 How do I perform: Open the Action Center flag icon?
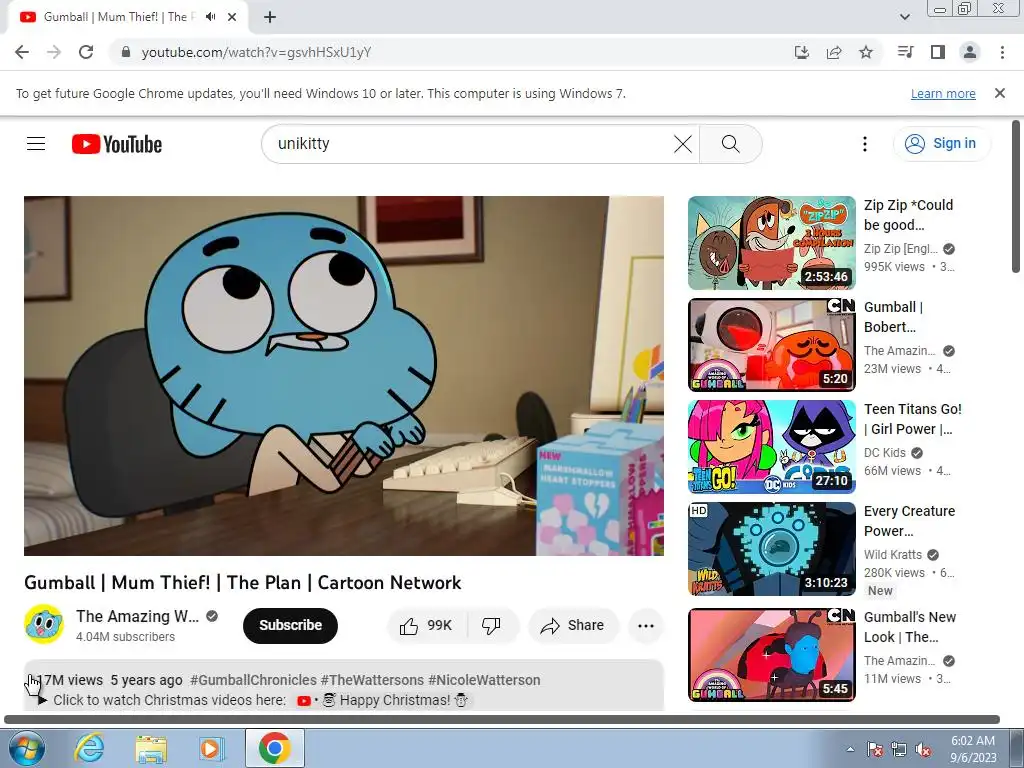[874, 750]
